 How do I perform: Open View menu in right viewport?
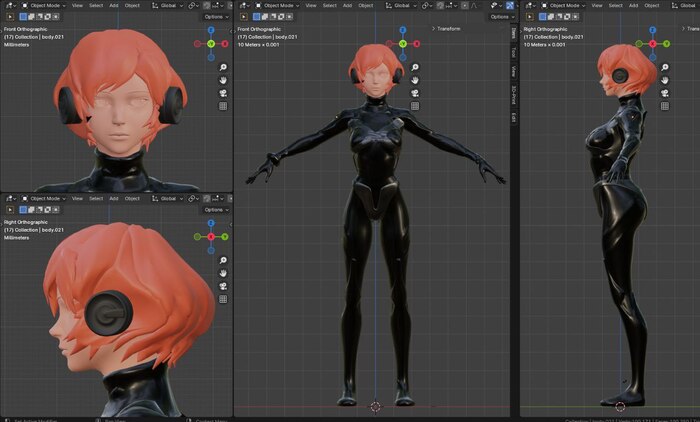pyautogui.click(x=597, y=5)
